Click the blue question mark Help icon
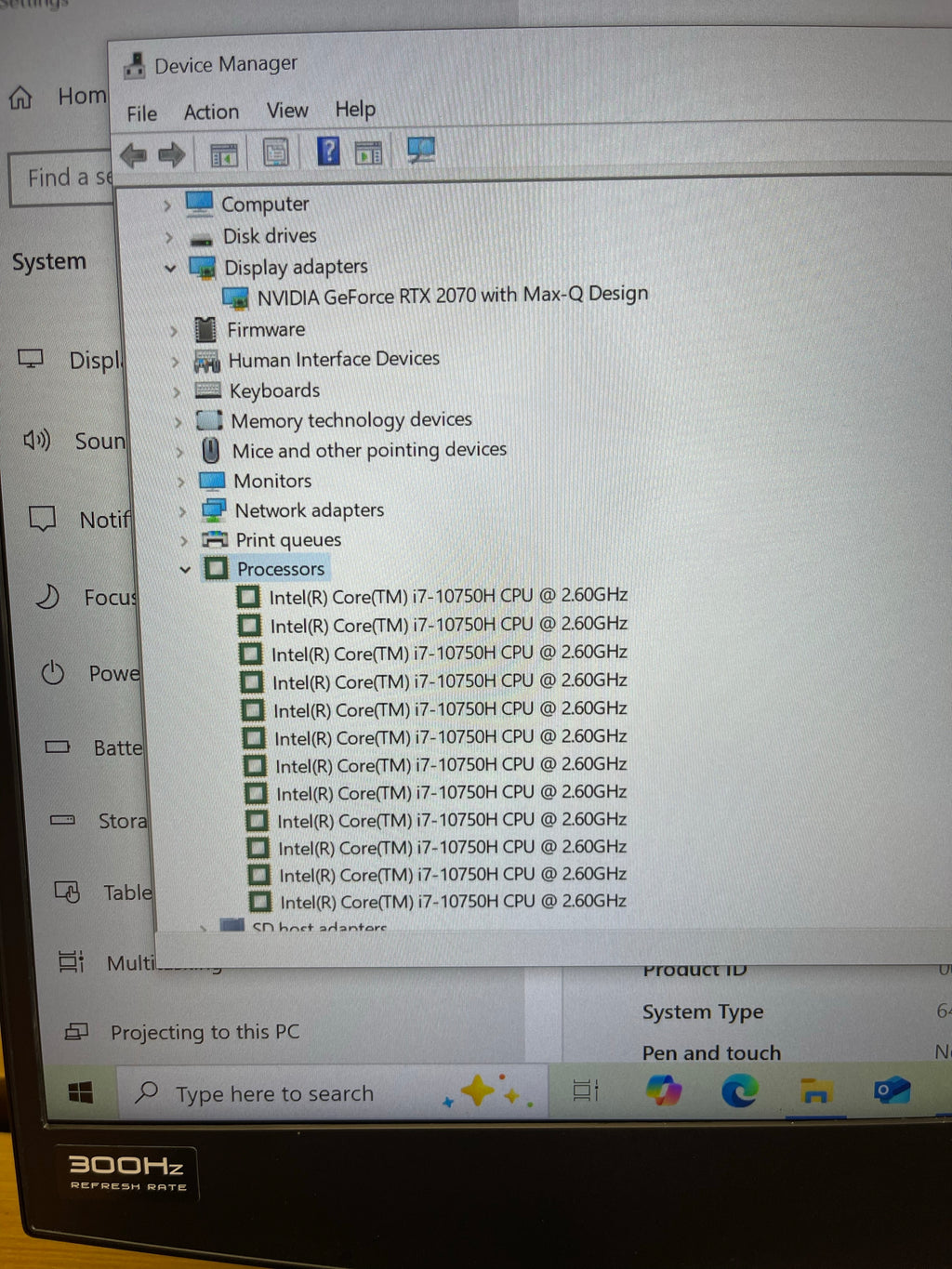This screenshot has width=952, height=1269. click(328, 151)
